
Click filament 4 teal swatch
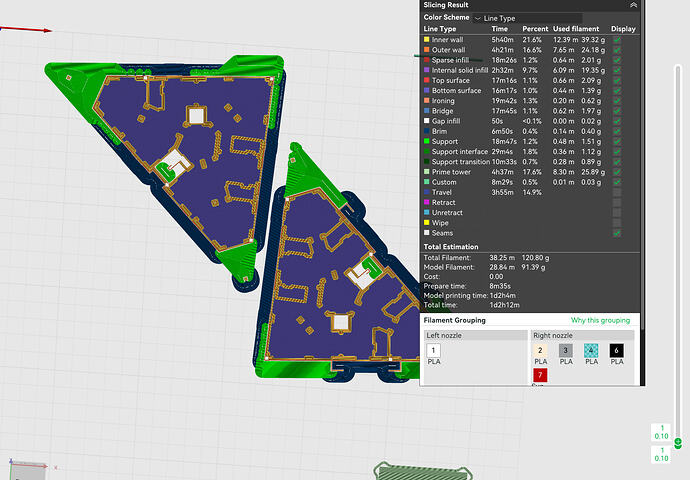coord(591,350)
